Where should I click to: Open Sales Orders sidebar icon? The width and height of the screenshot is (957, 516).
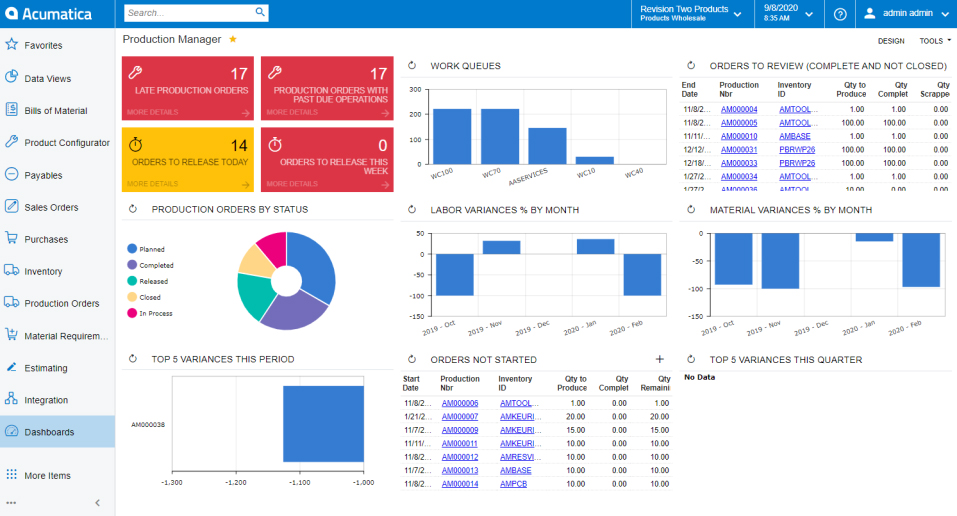tap(11, 206)
